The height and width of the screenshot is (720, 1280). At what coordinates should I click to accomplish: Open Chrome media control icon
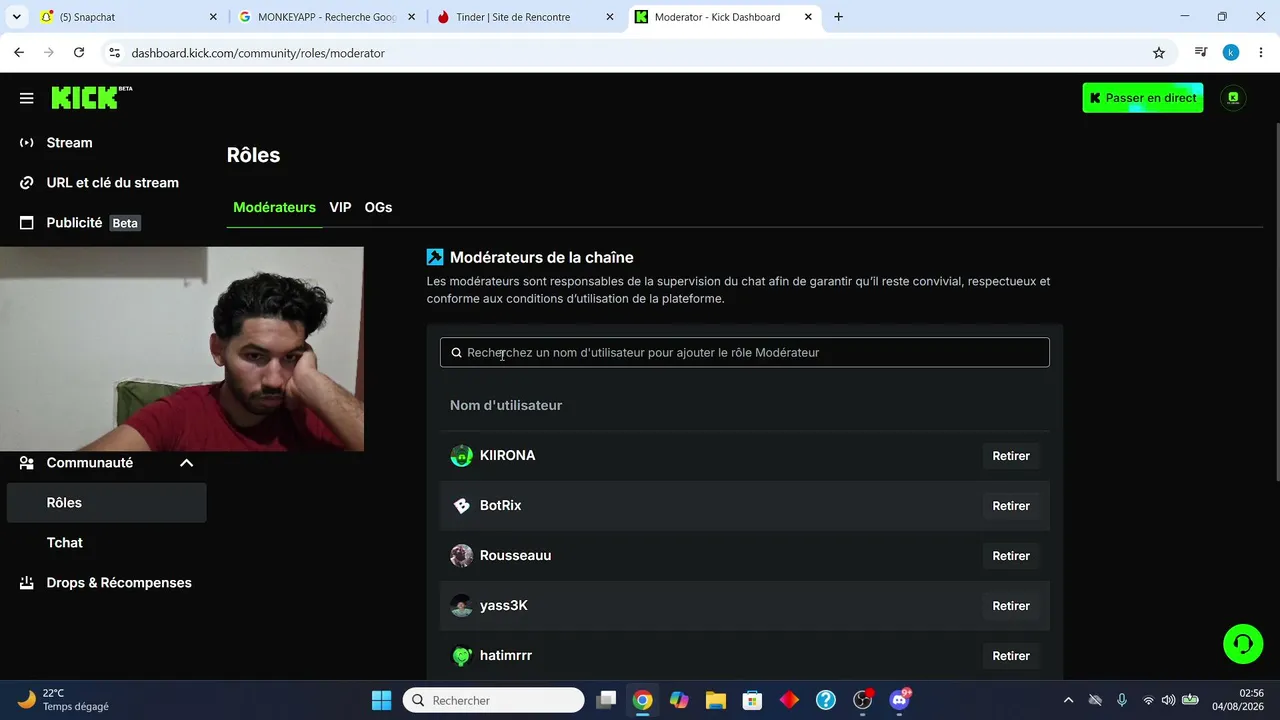point(1201,53)
